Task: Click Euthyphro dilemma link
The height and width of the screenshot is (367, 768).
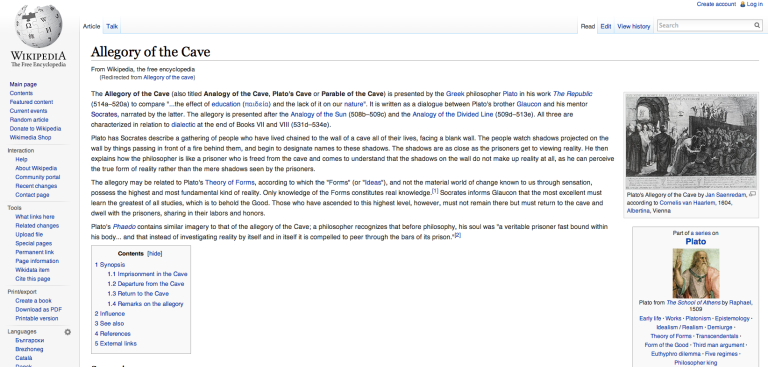Action: point(675,354)
